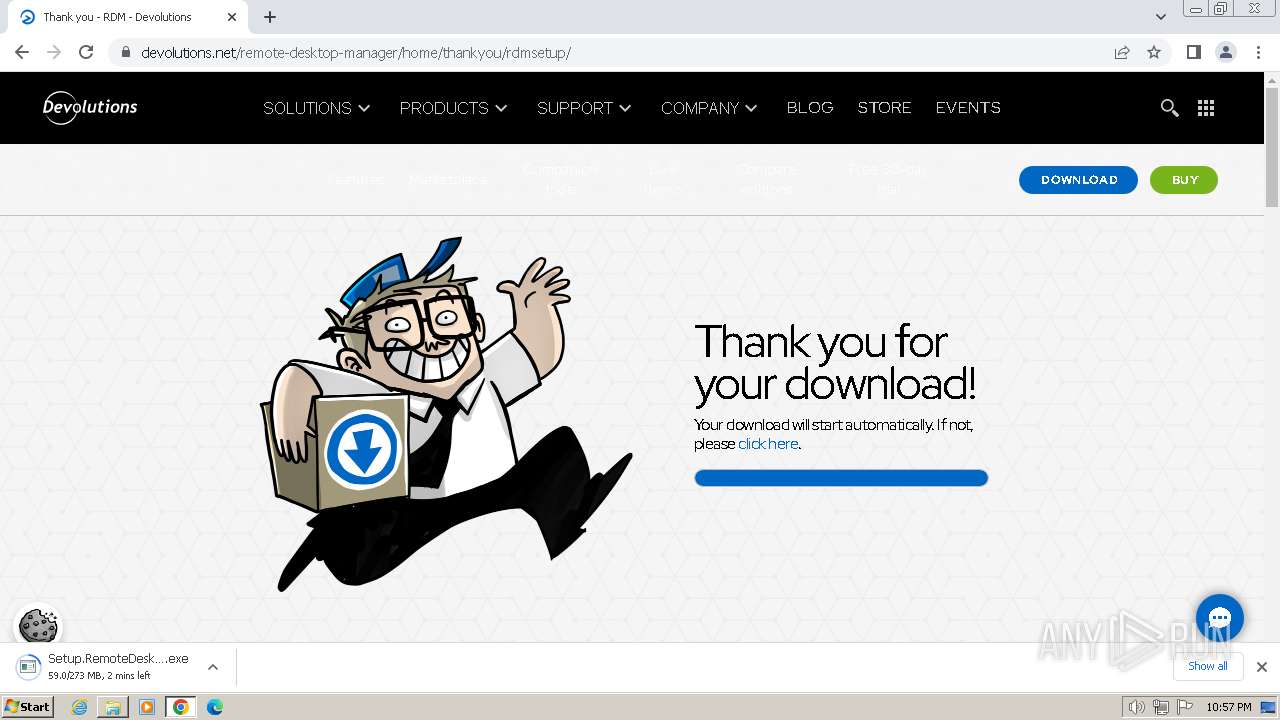Open media player taskbar icon
The image size is (1280, 720).
coord(147,707)
